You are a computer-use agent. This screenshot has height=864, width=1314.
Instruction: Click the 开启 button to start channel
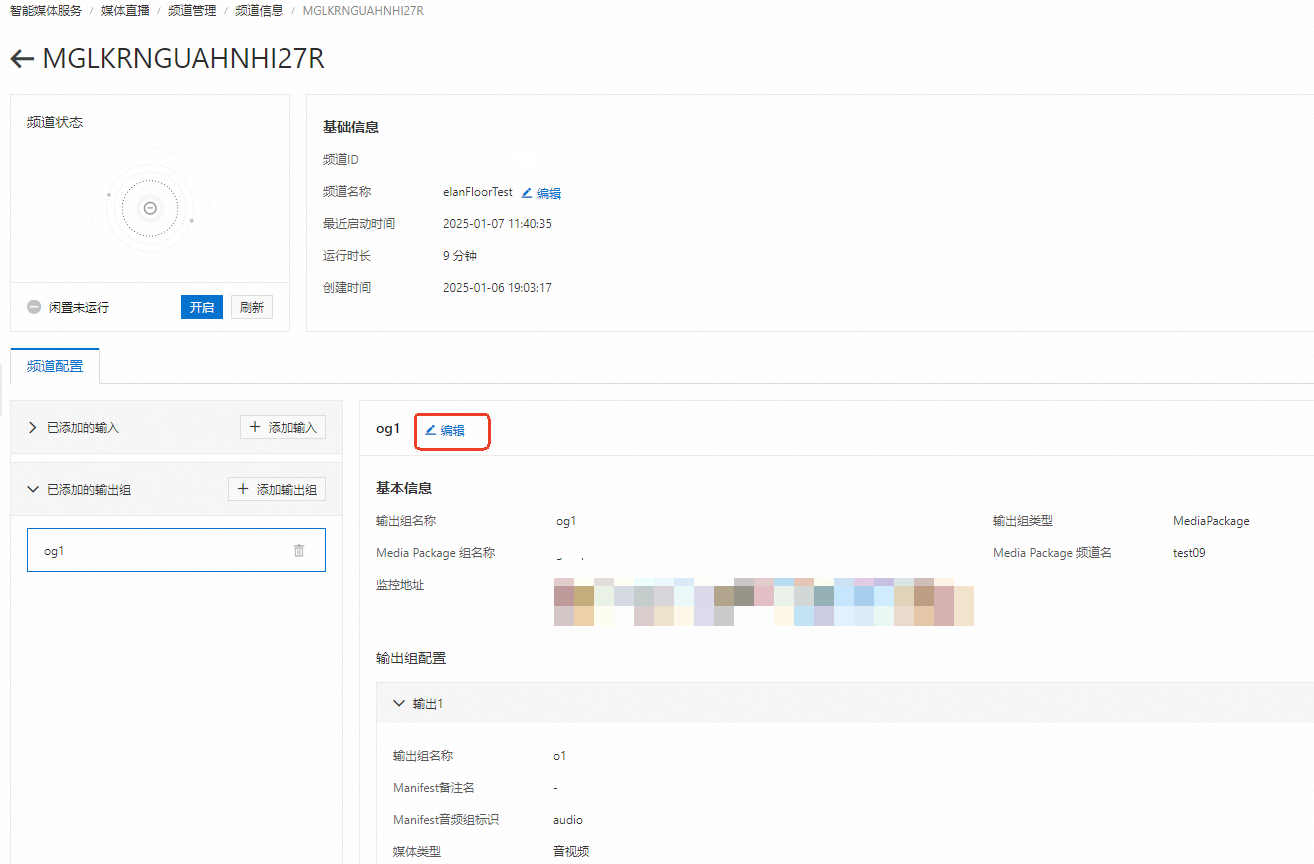click(202, 307)
